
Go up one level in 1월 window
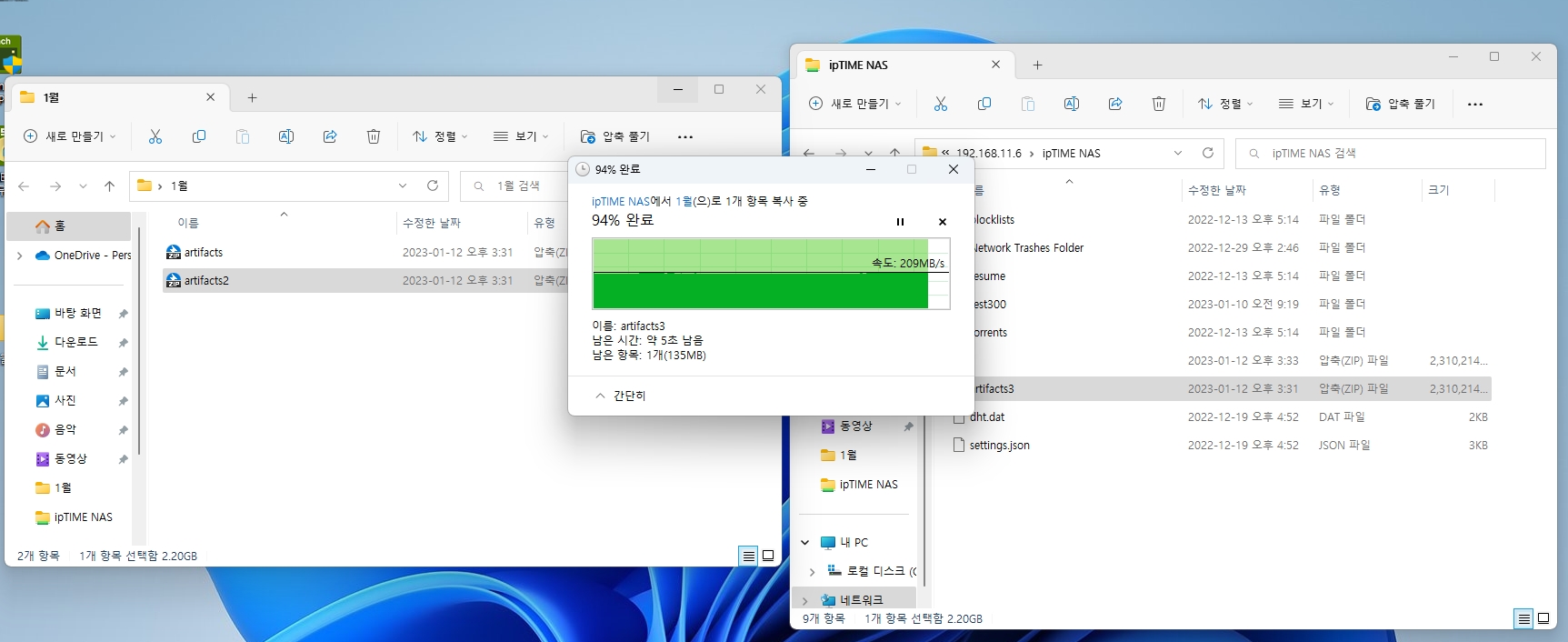[x=110, y=186]
